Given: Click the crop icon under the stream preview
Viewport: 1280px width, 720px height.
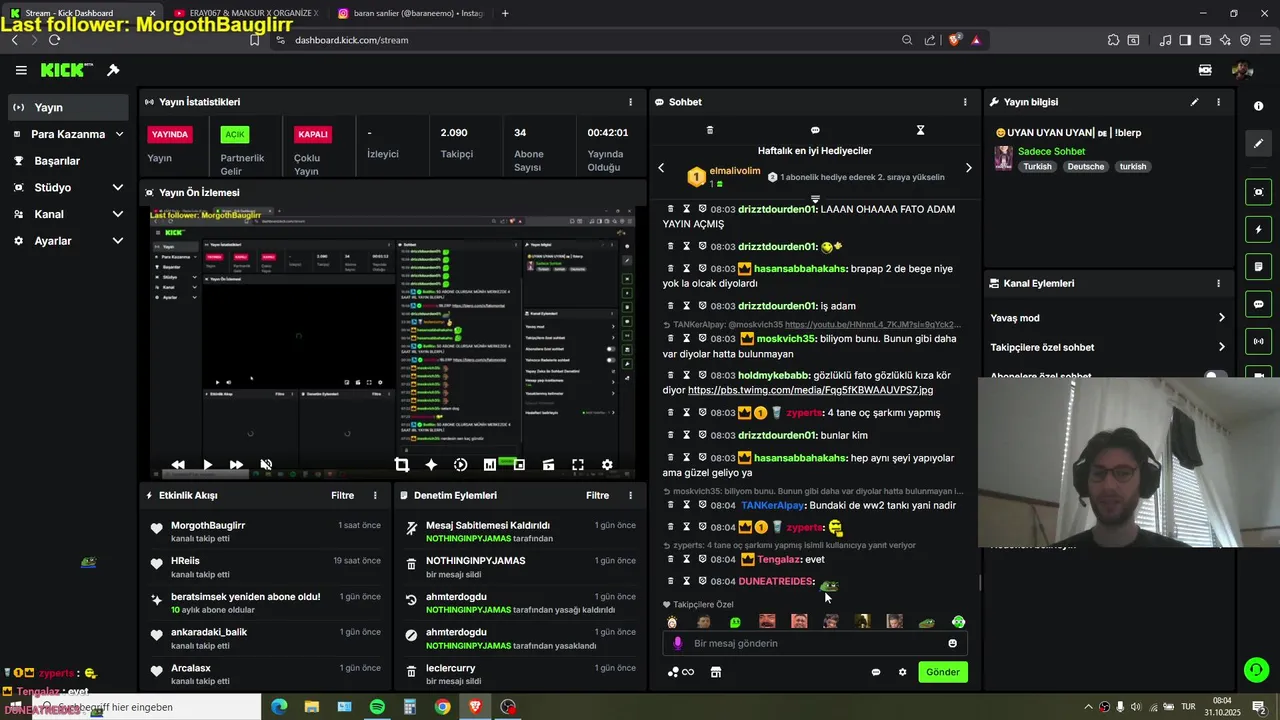Looking at the screenshot, I should point(402,464).
